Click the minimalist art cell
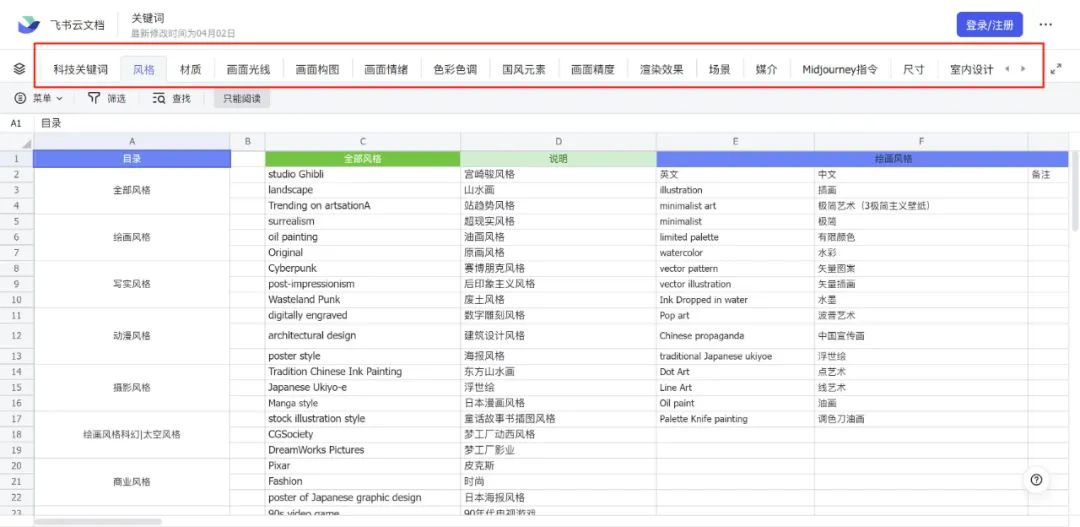Screen dimensions: 1080x527 point(736,205)
